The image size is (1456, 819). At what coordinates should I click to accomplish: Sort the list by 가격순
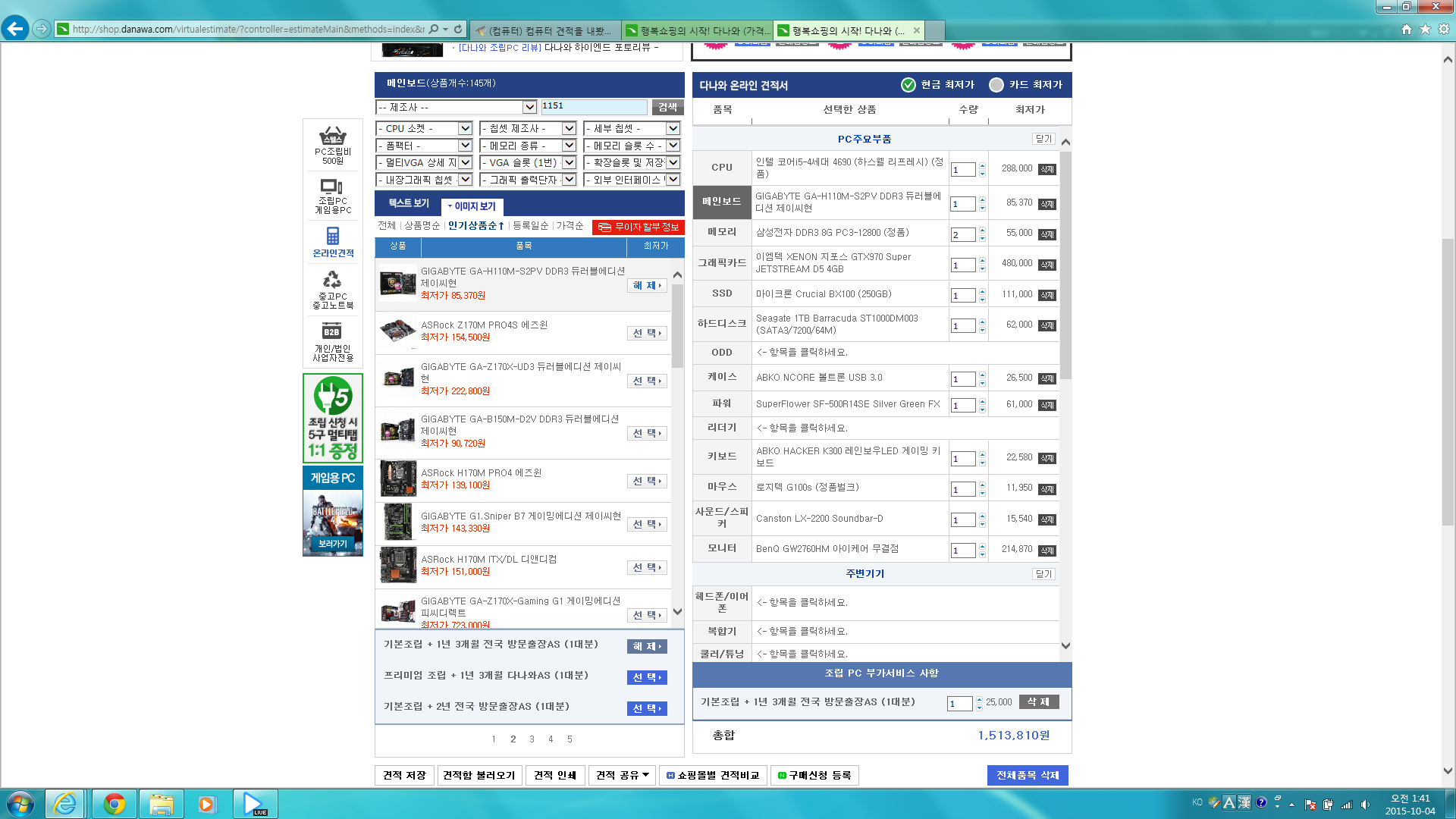point(570,226)
